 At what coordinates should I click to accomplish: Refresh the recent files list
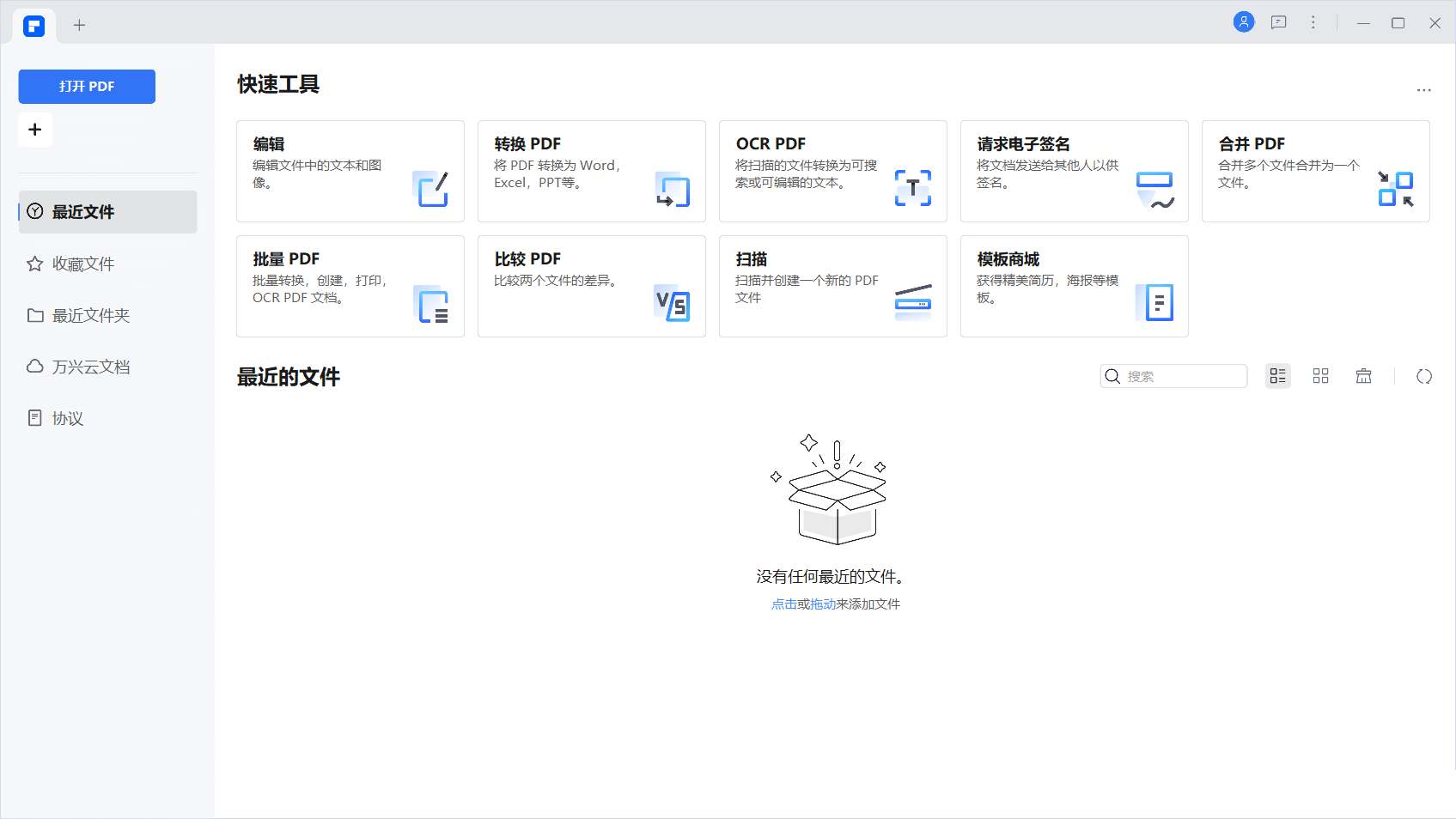[x=1424, y=376]
